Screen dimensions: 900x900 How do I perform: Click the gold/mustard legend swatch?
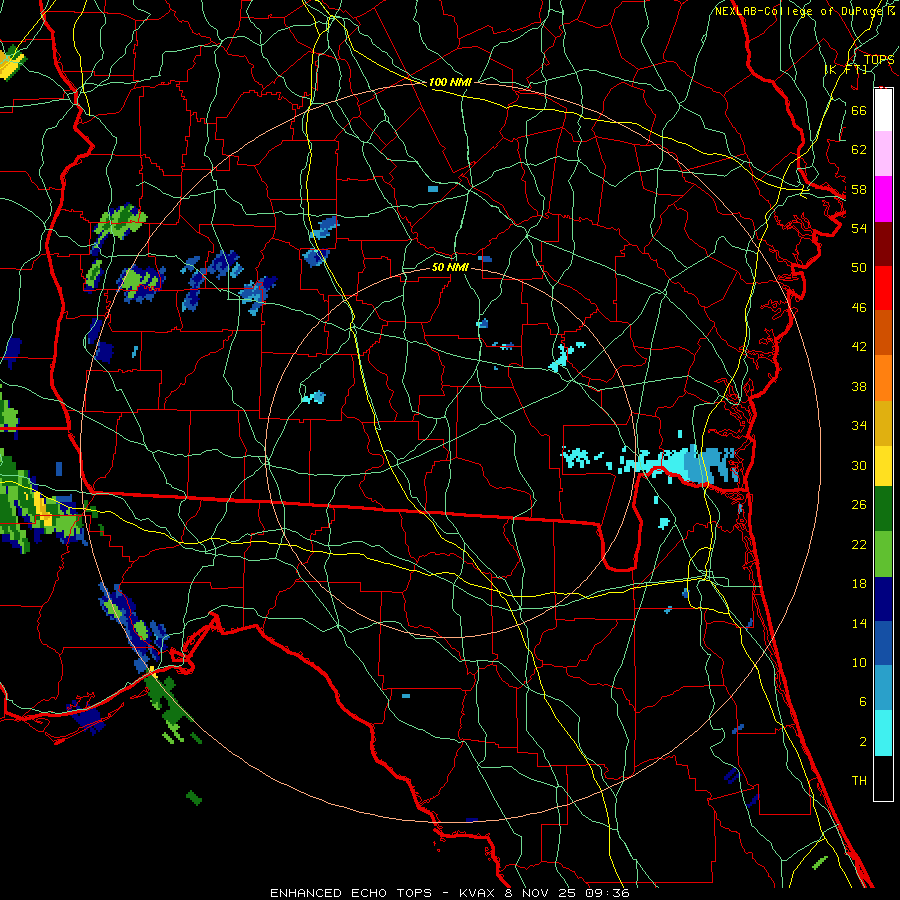[x=883, y=423]
